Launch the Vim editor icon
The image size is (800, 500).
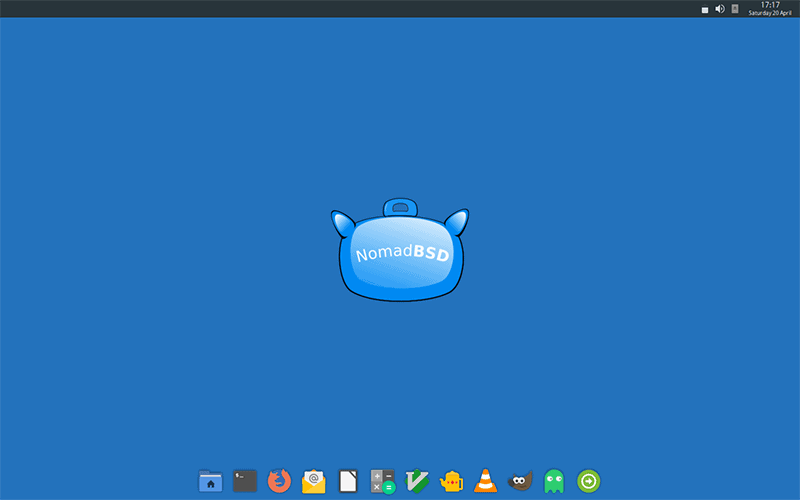pyautogui.click(x=418, y=481)
